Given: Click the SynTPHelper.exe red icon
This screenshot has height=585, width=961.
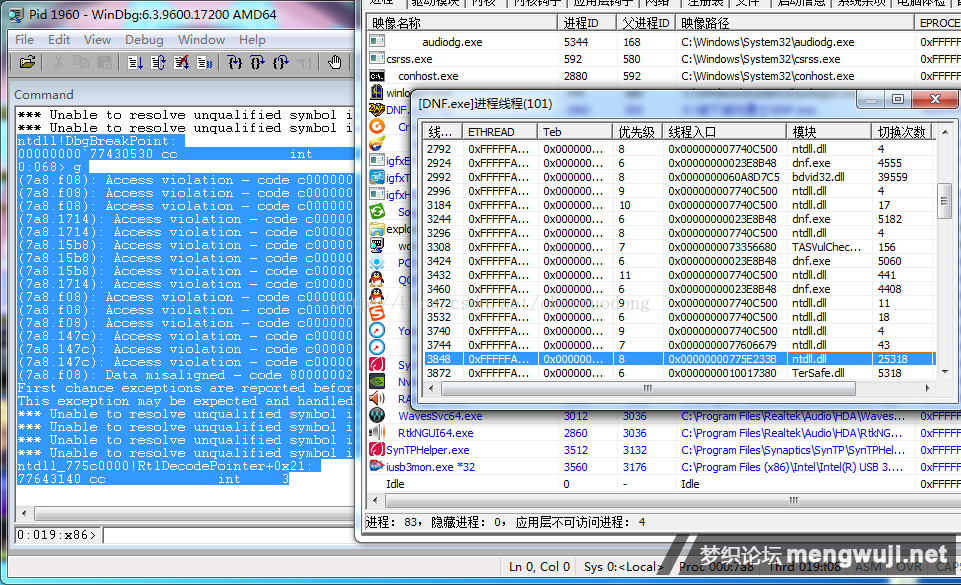Looking at the screenshot, I should pos(376,450).
